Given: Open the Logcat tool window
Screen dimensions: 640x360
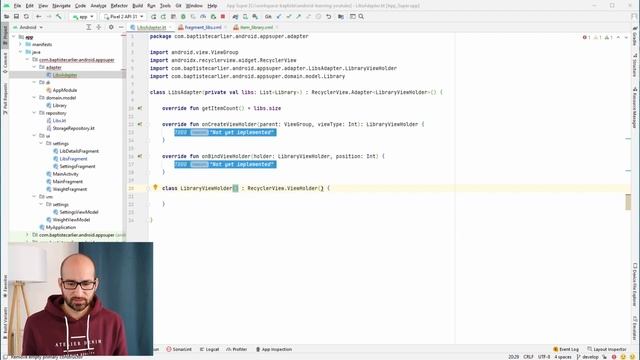Looking at the screenshot, I should click(209, 349).
